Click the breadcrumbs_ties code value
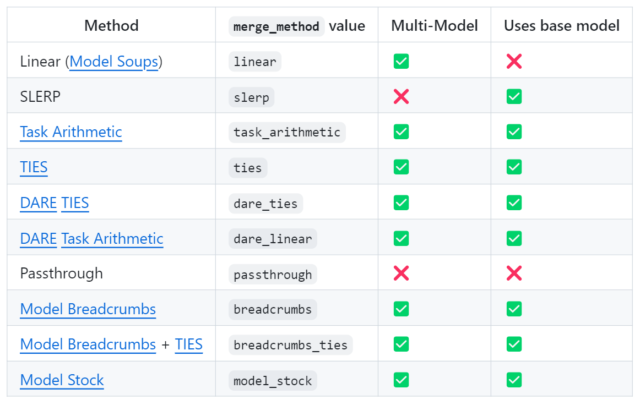This screenshot has width=640, height=405. click(x=291, y=345)
